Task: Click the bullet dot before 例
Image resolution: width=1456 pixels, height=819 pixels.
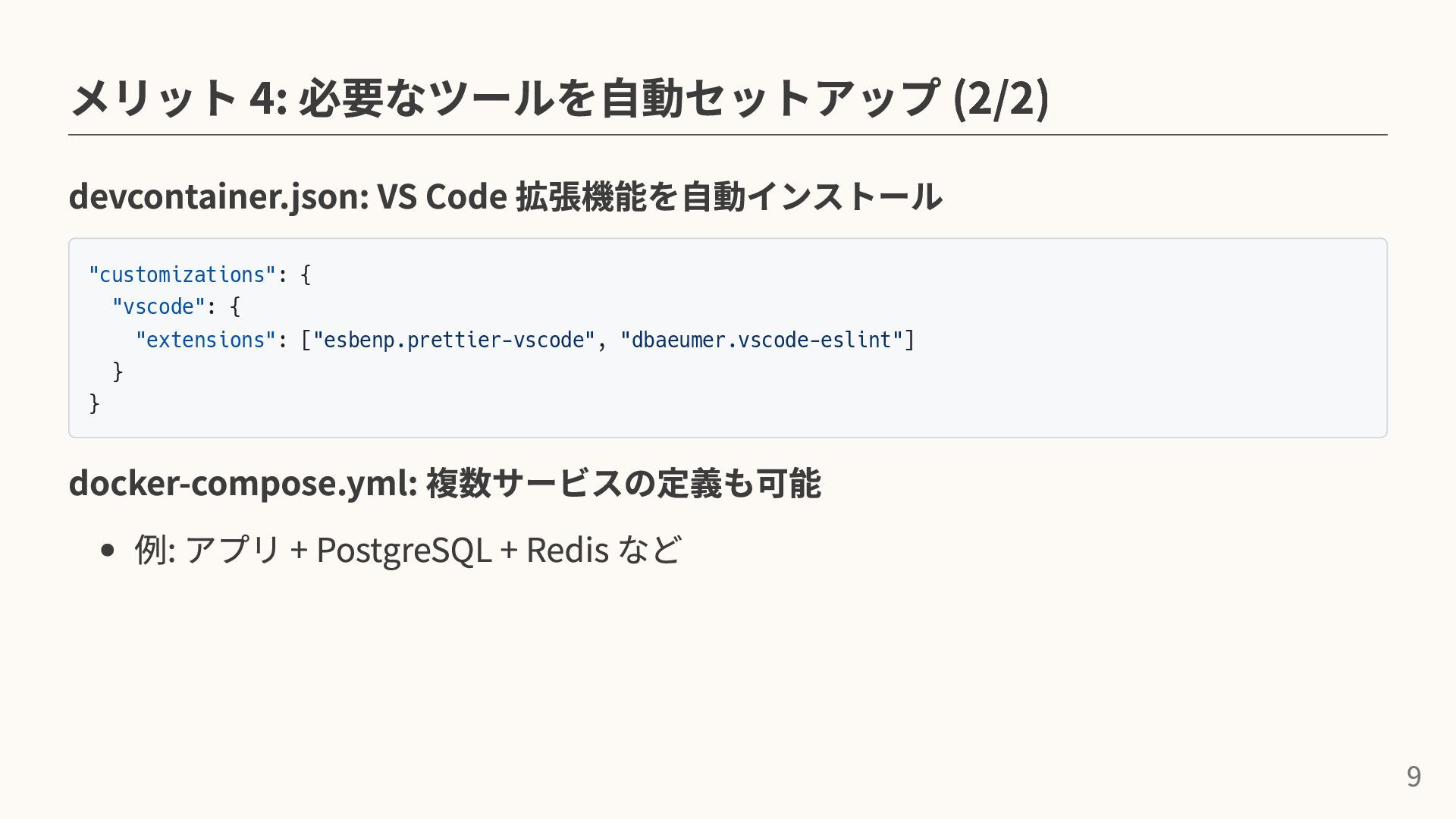Action: pos(107,550)
